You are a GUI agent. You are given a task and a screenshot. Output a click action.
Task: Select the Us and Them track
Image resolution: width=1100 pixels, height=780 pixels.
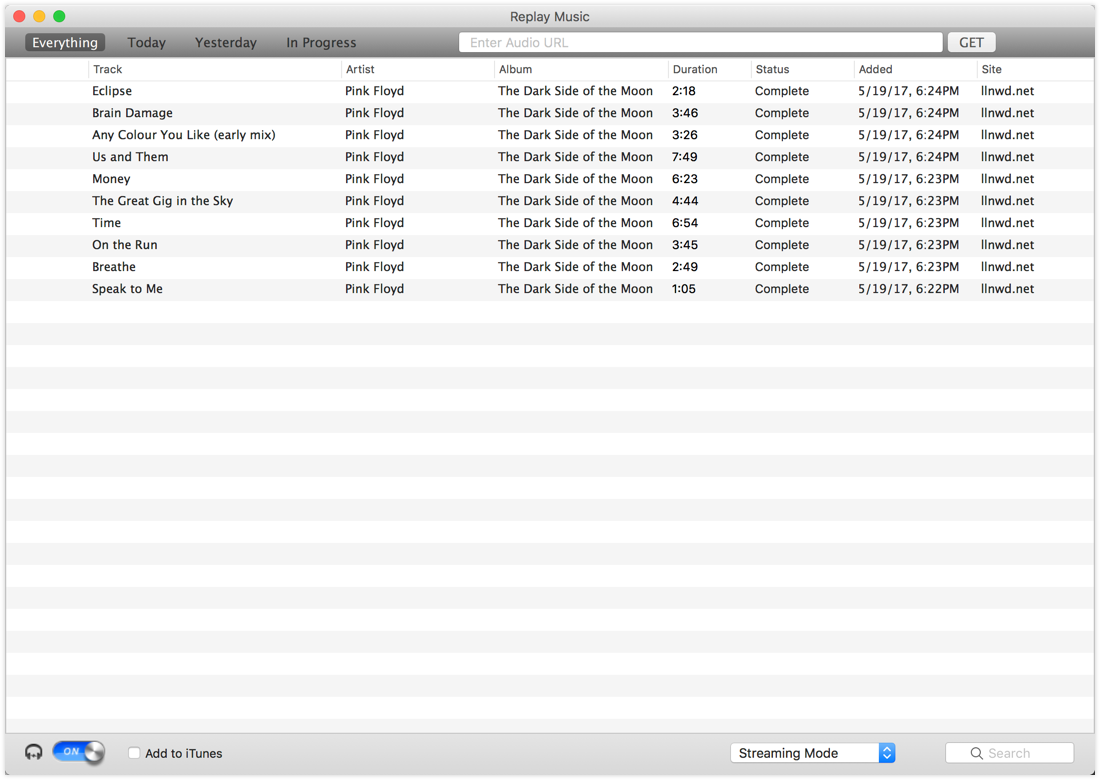coord(549,157)
